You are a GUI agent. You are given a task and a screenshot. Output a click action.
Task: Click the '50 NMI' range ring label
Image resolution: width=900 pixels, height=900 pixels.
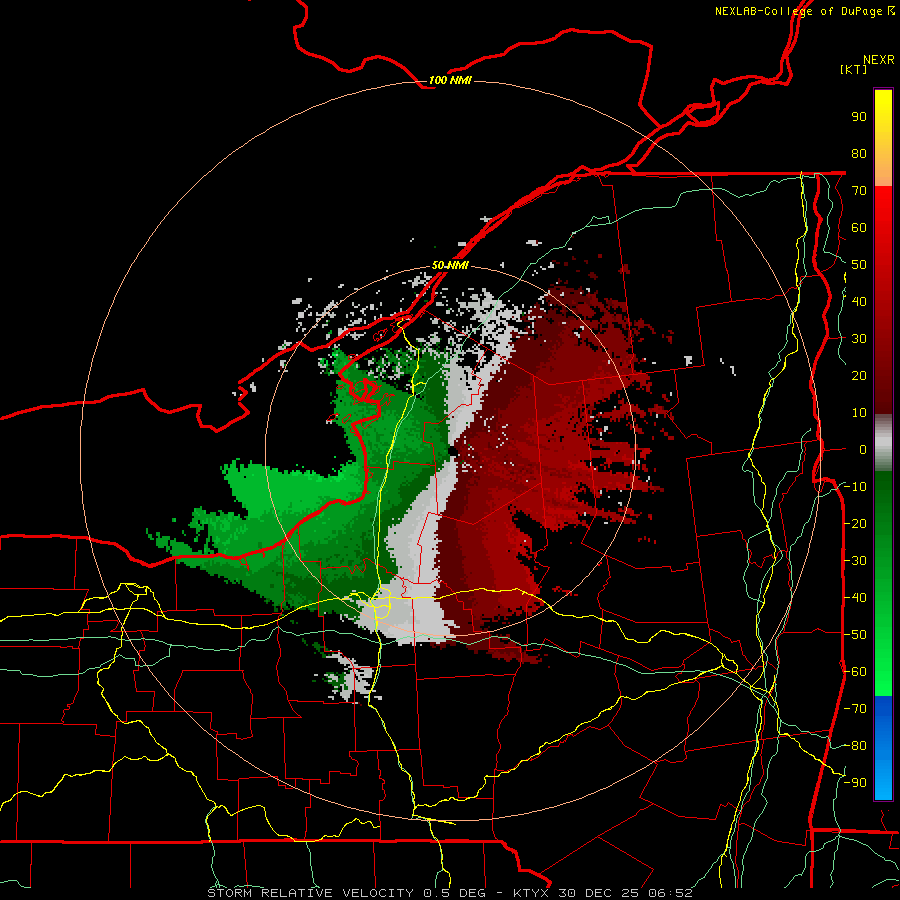[x=450, y=265]
